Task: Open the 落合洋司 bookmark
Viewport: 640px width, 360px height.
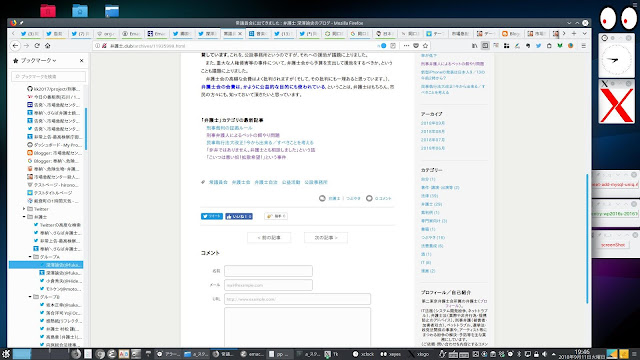Action: click(60, 313)
